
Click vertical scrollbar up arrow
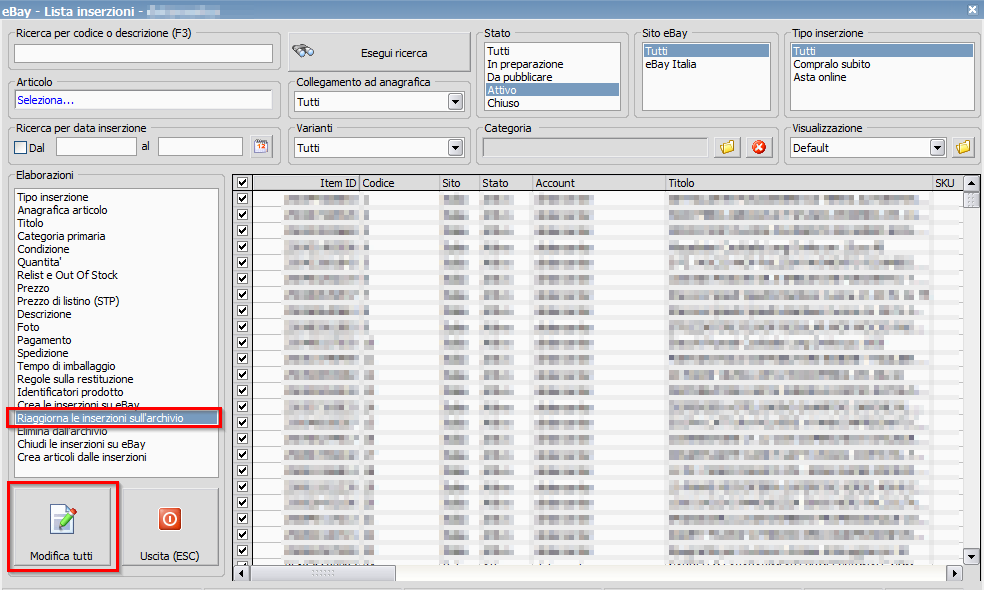[971, 183]
